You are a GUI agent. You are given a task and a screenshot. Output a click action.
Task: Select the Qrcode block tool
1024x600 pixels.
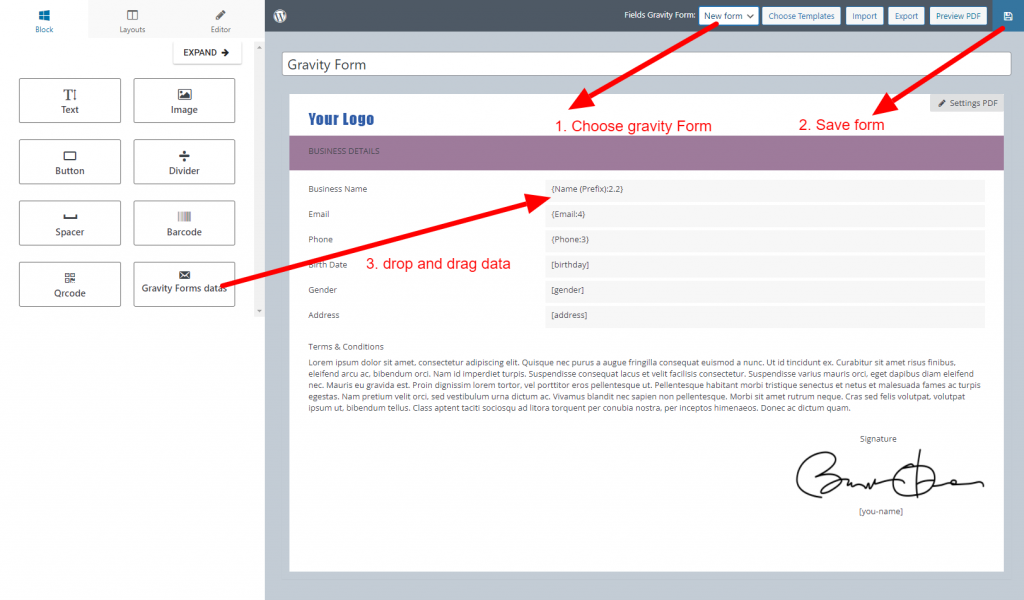point(69,284)
